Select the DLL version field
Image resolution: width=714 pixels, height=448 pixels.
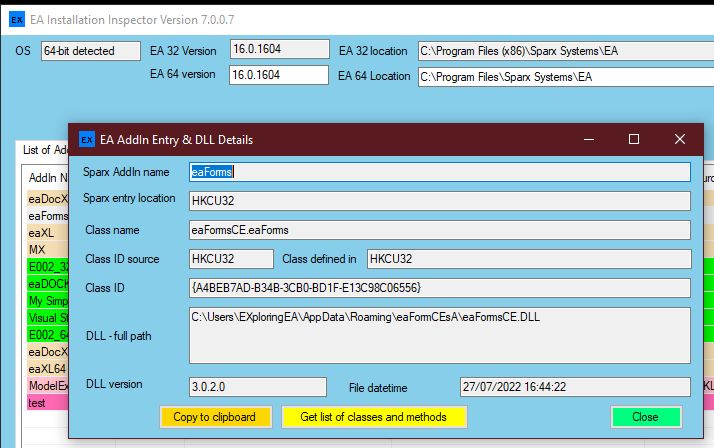(243, 386)
